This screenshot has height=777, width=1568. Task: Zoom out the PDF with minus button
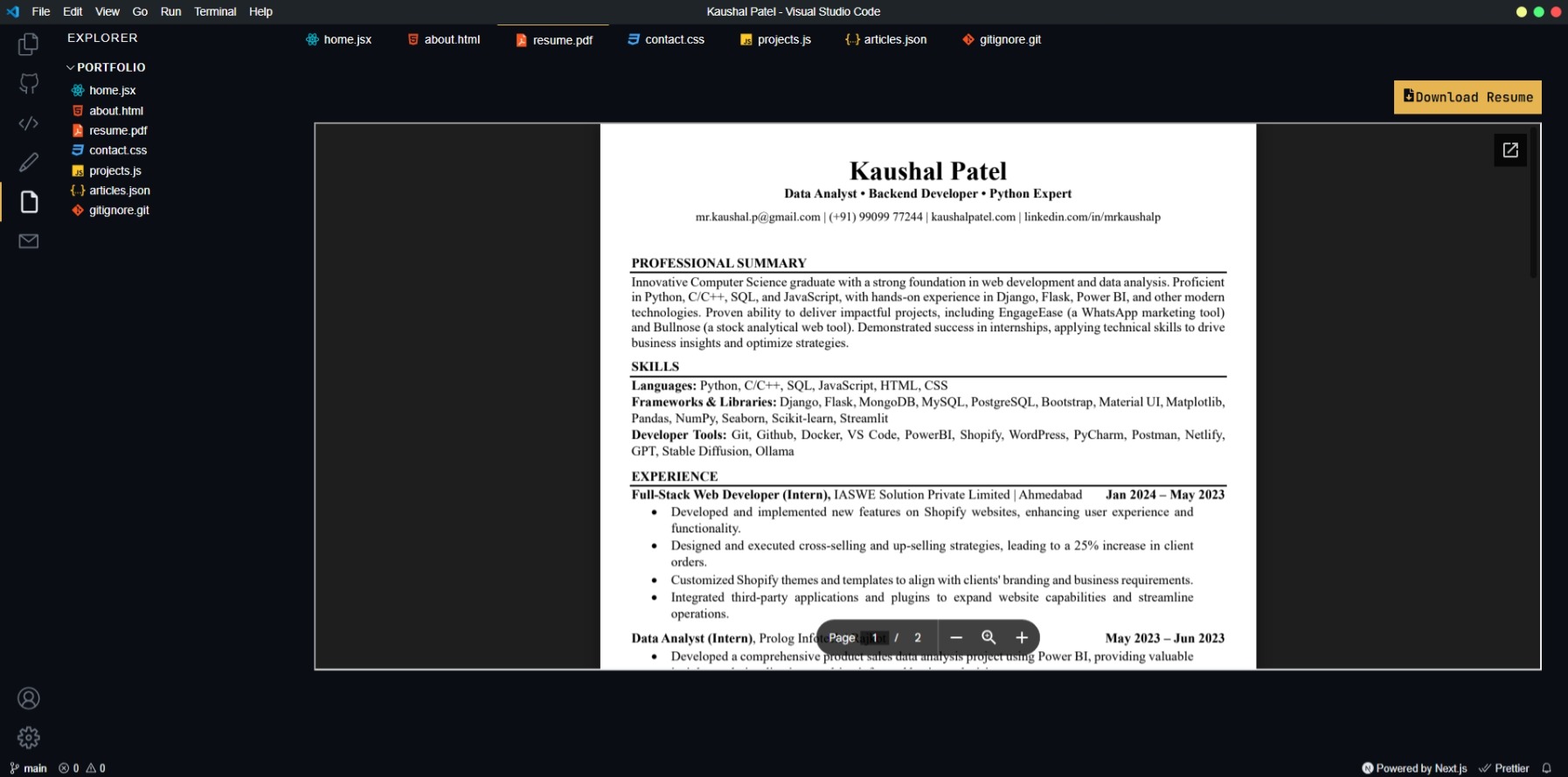(x=956, y=638)
